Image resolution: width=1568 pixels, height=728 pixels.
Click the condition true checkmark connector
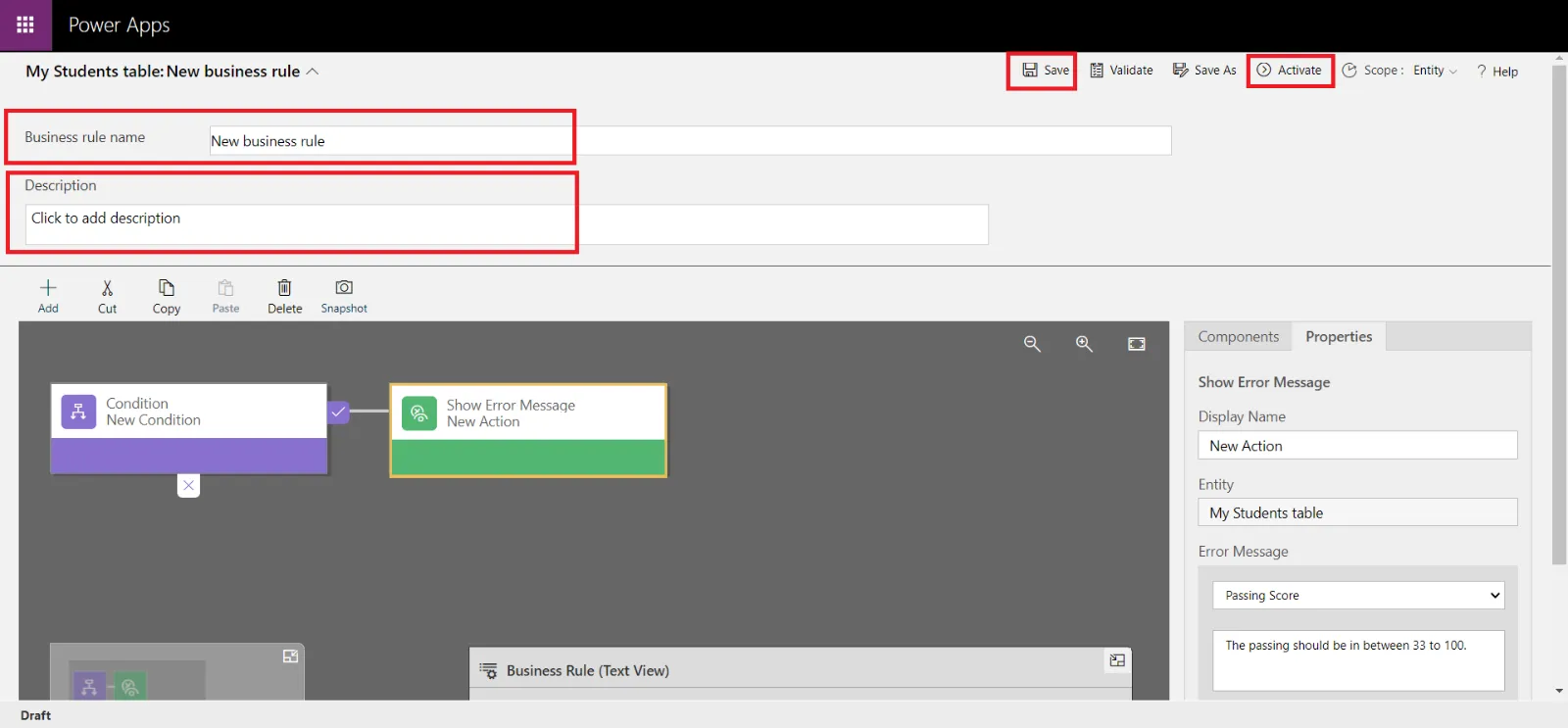click(x=338, y=412)
